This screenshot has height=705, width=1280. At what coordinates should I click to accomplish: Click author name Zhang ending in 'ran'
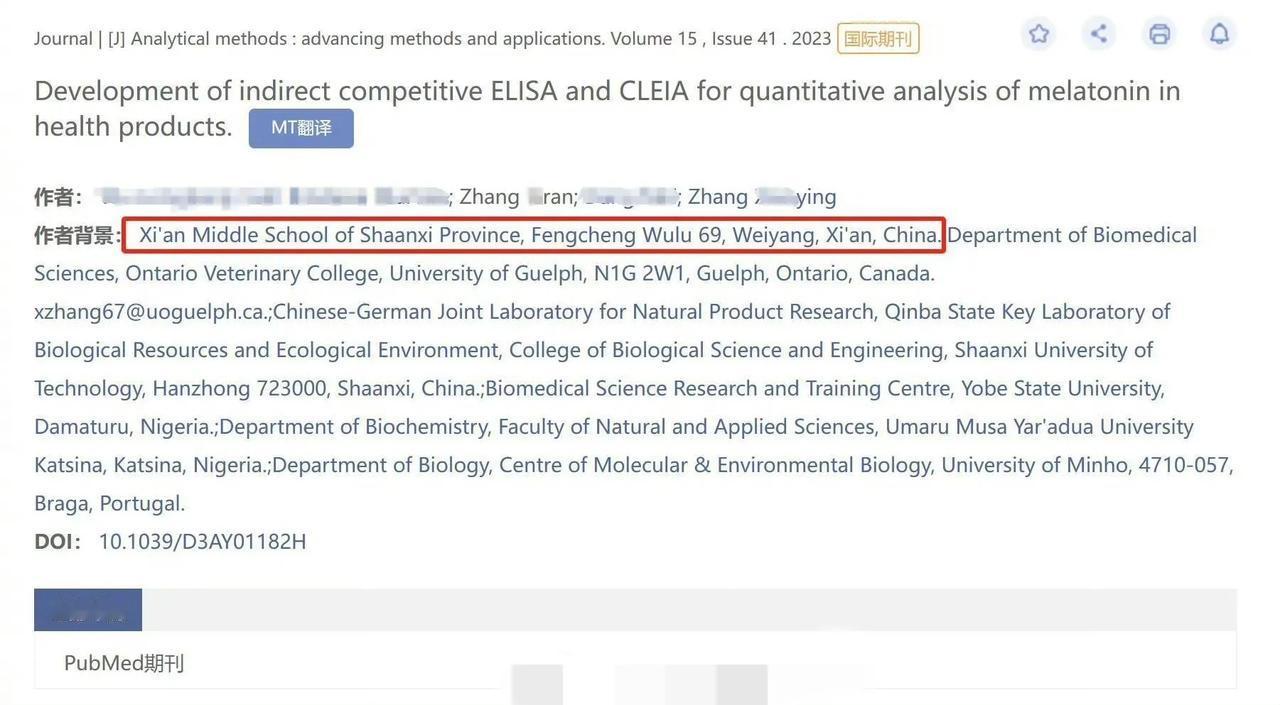tap(516, 197)
